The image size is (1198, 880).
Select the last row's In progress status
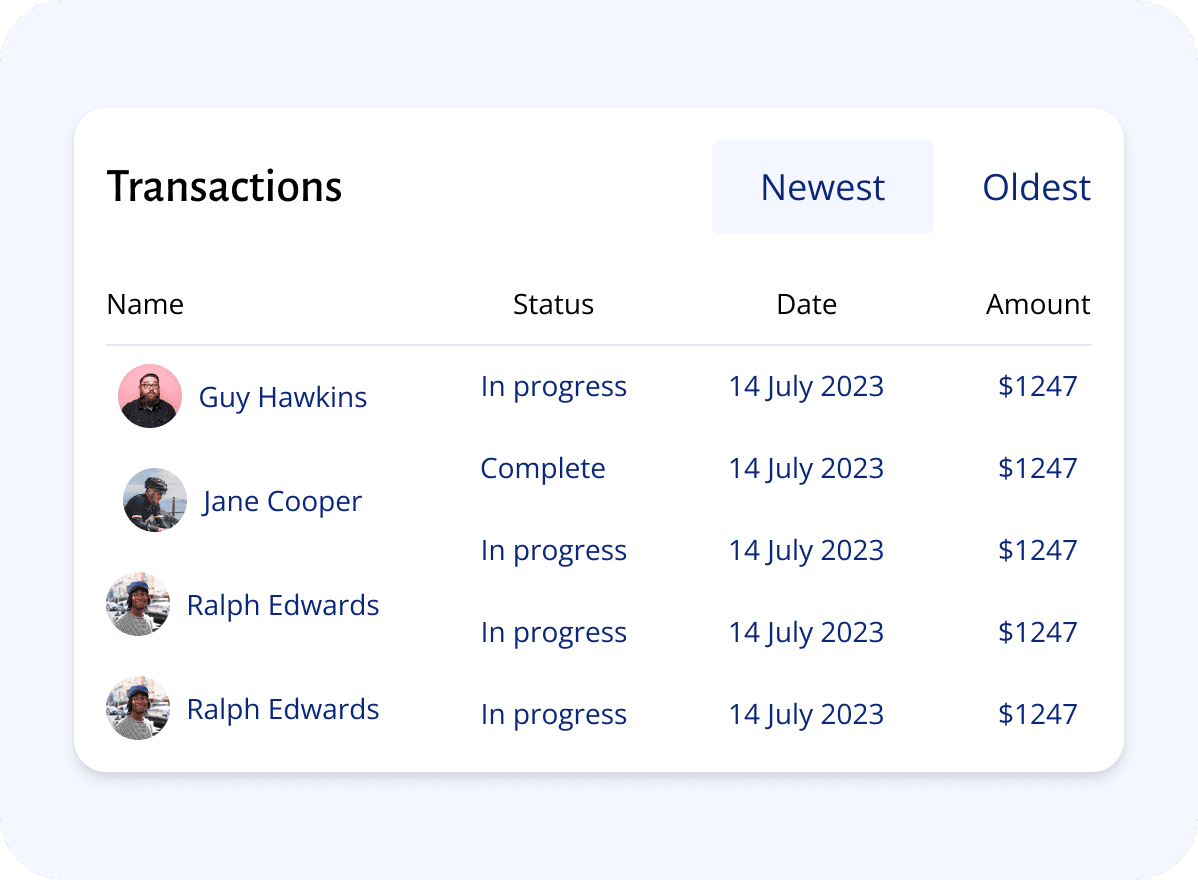pyautogui.click(x=554, y=714)
